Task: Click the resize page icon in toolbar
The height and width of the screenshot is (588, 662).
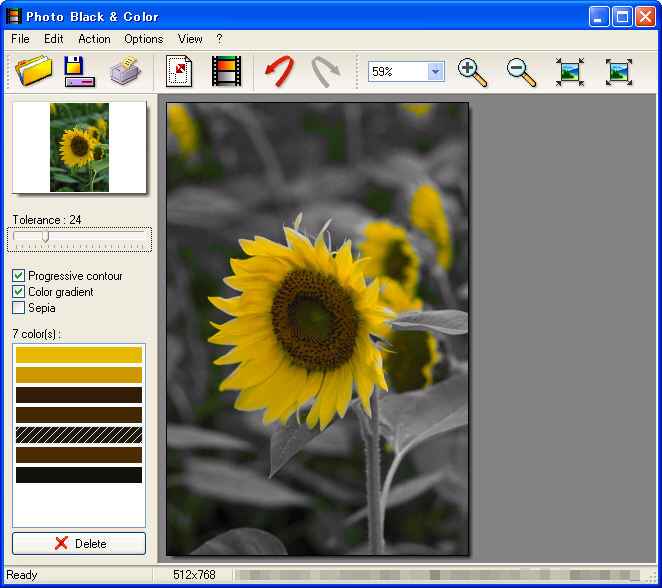Action: (179, 71)
